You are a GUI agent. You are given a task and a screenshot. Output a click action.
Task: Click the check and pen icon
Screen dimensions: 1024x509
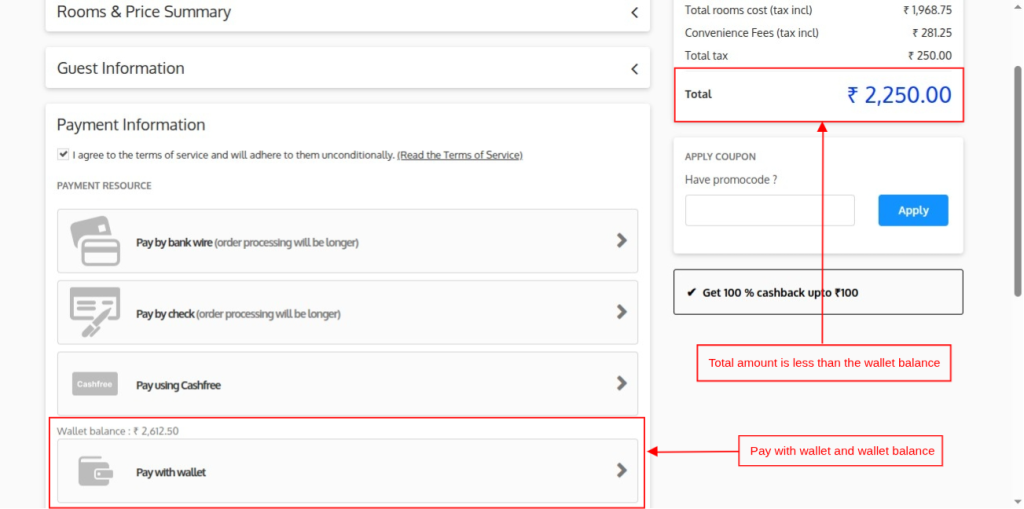click(95, 312)
